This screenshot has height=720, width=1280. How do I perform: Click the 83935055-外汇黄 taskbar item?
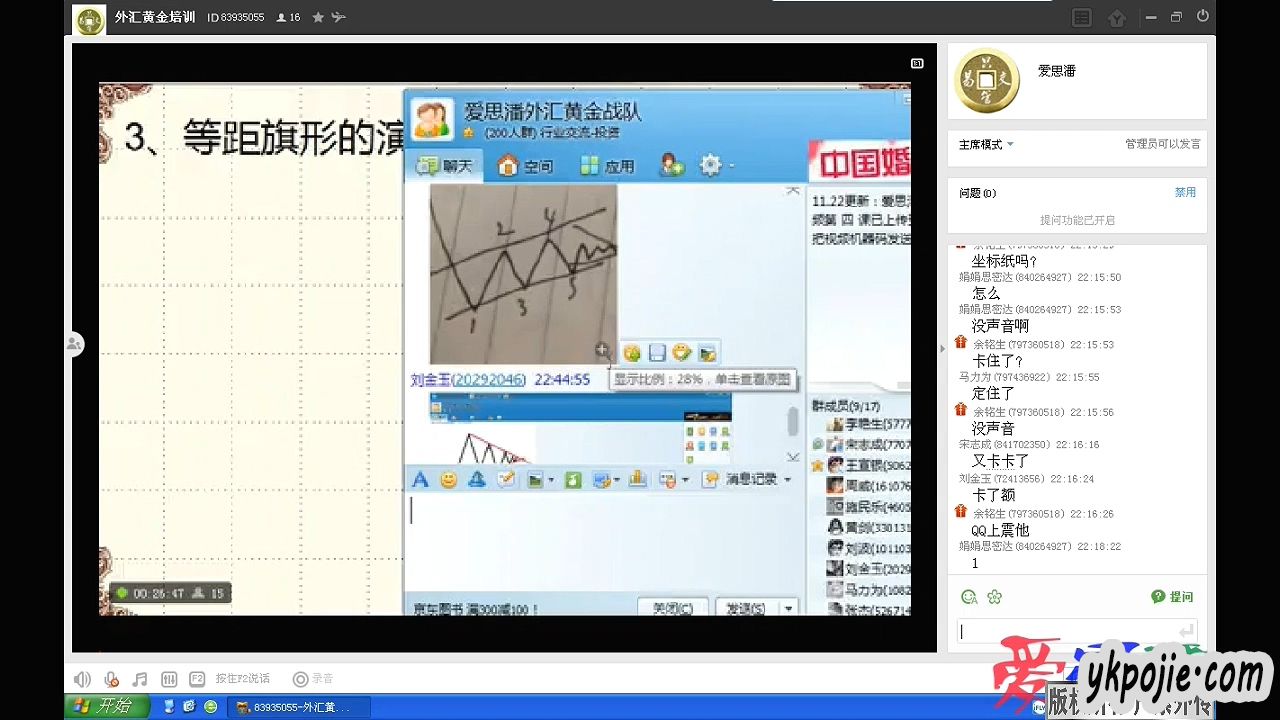point(299,707)
